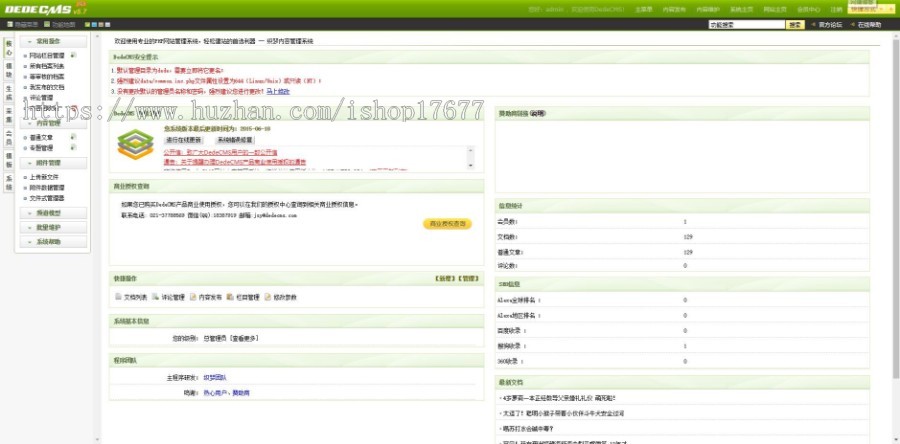Select the green skin color swatch
Viewport: 900px width, 444px height.
(87, 25)
